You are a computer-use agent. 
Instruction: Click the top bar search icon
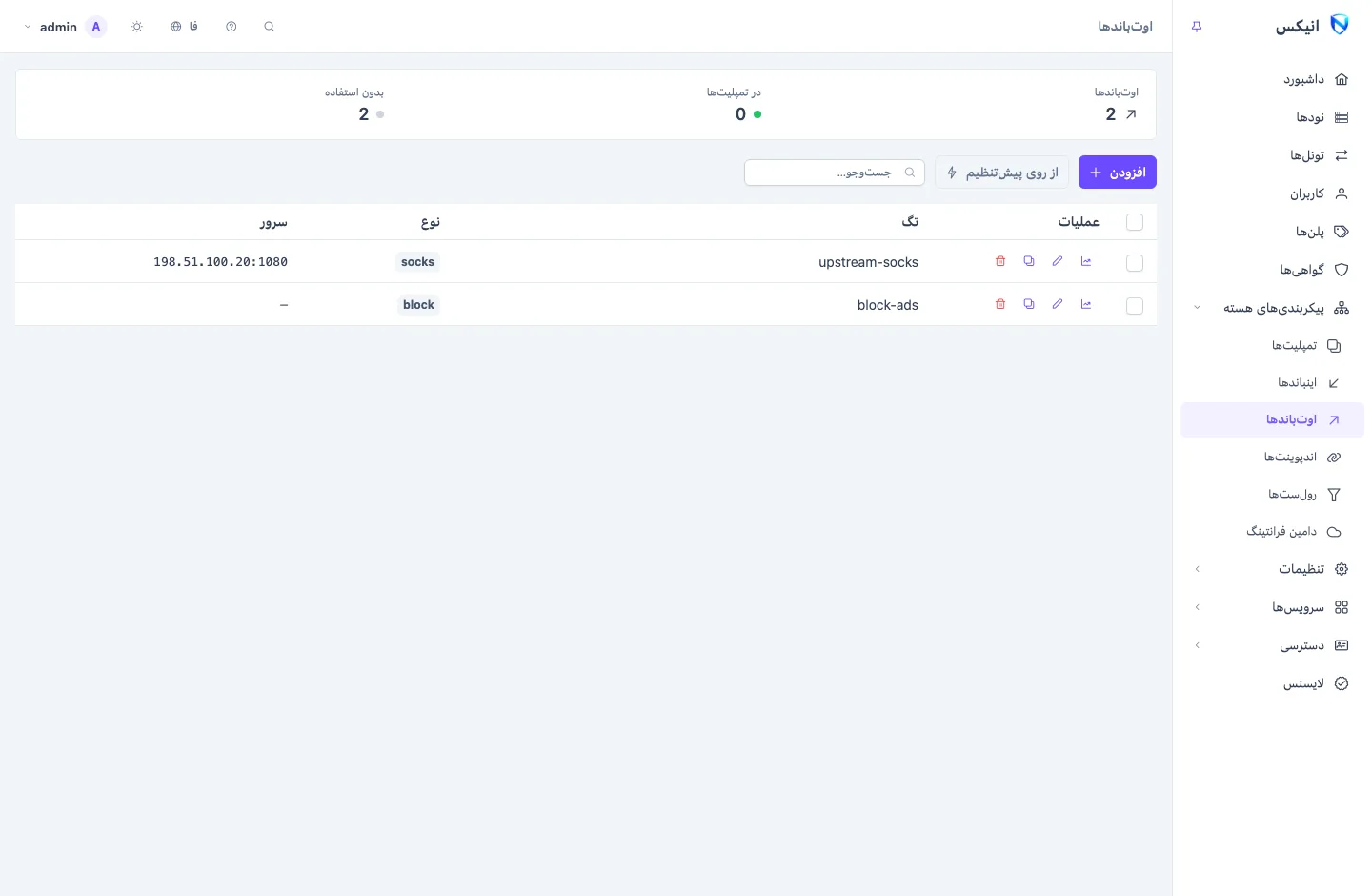point(270,27)
